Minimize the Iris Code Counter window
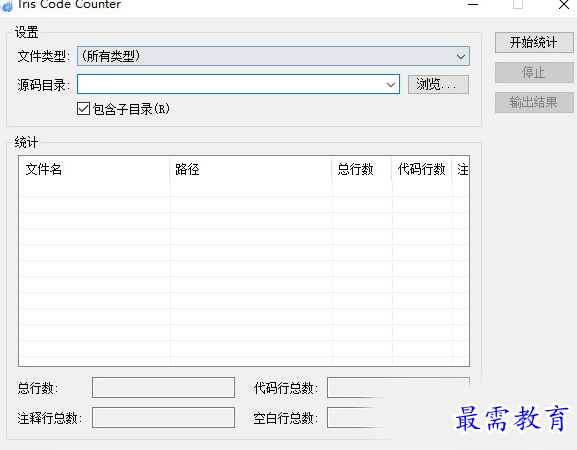This screenshot has width=577, height=450. pos(473,5)
